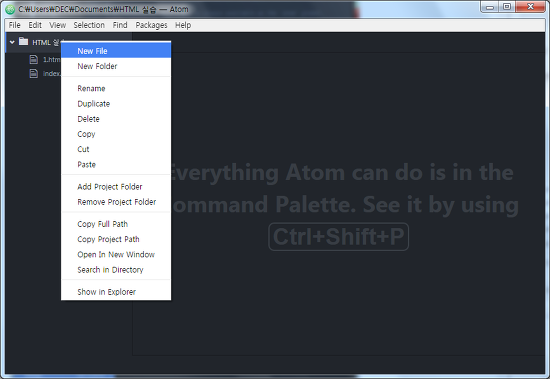This screenshot has width=550, height=379.
Task: Open the Help menu
Action: tap(183, 25)
